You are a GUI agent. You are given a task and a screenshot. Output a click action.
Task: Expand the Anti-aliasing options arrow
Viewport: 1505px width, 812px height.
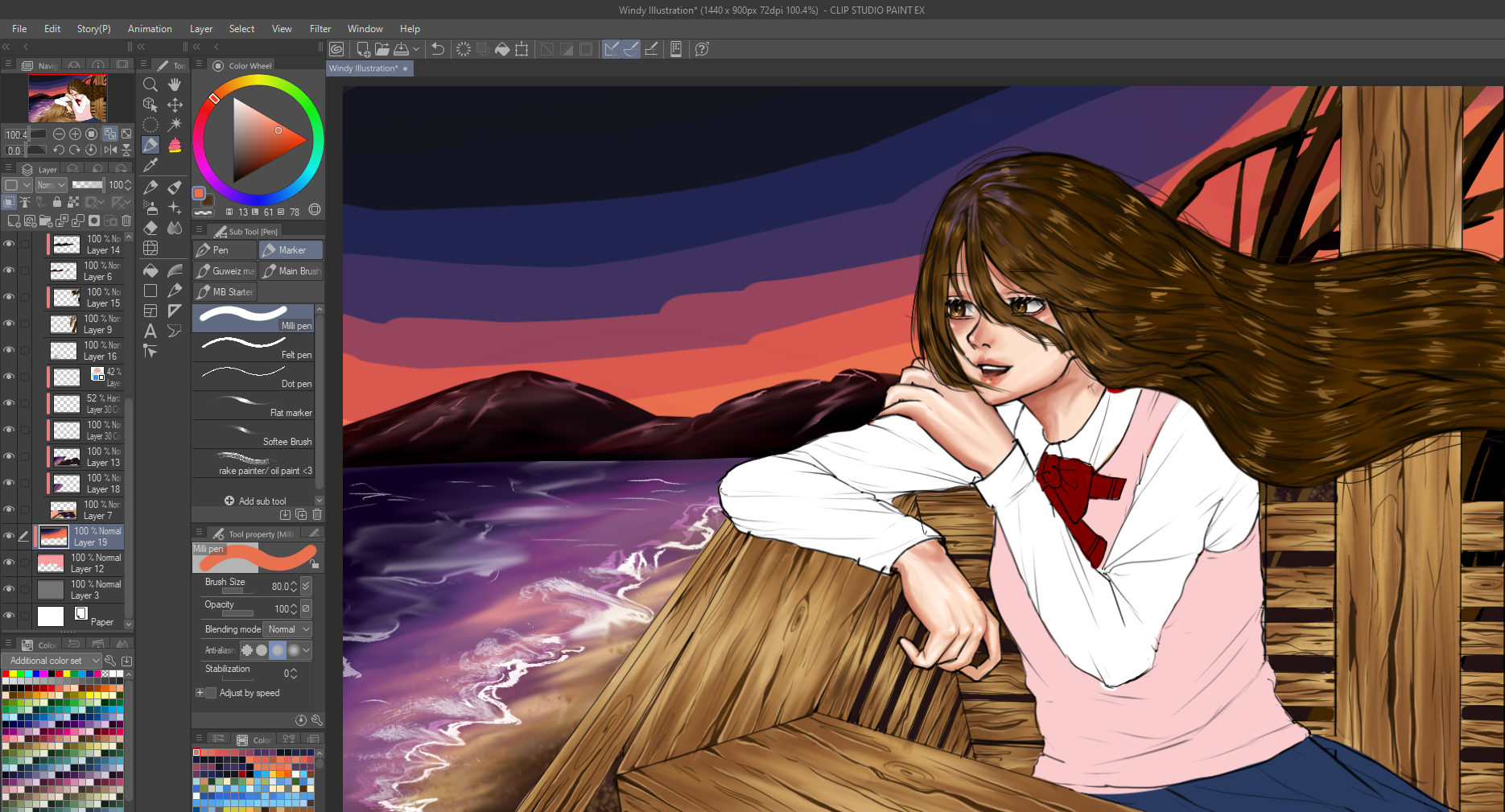(x=306, y=650)
